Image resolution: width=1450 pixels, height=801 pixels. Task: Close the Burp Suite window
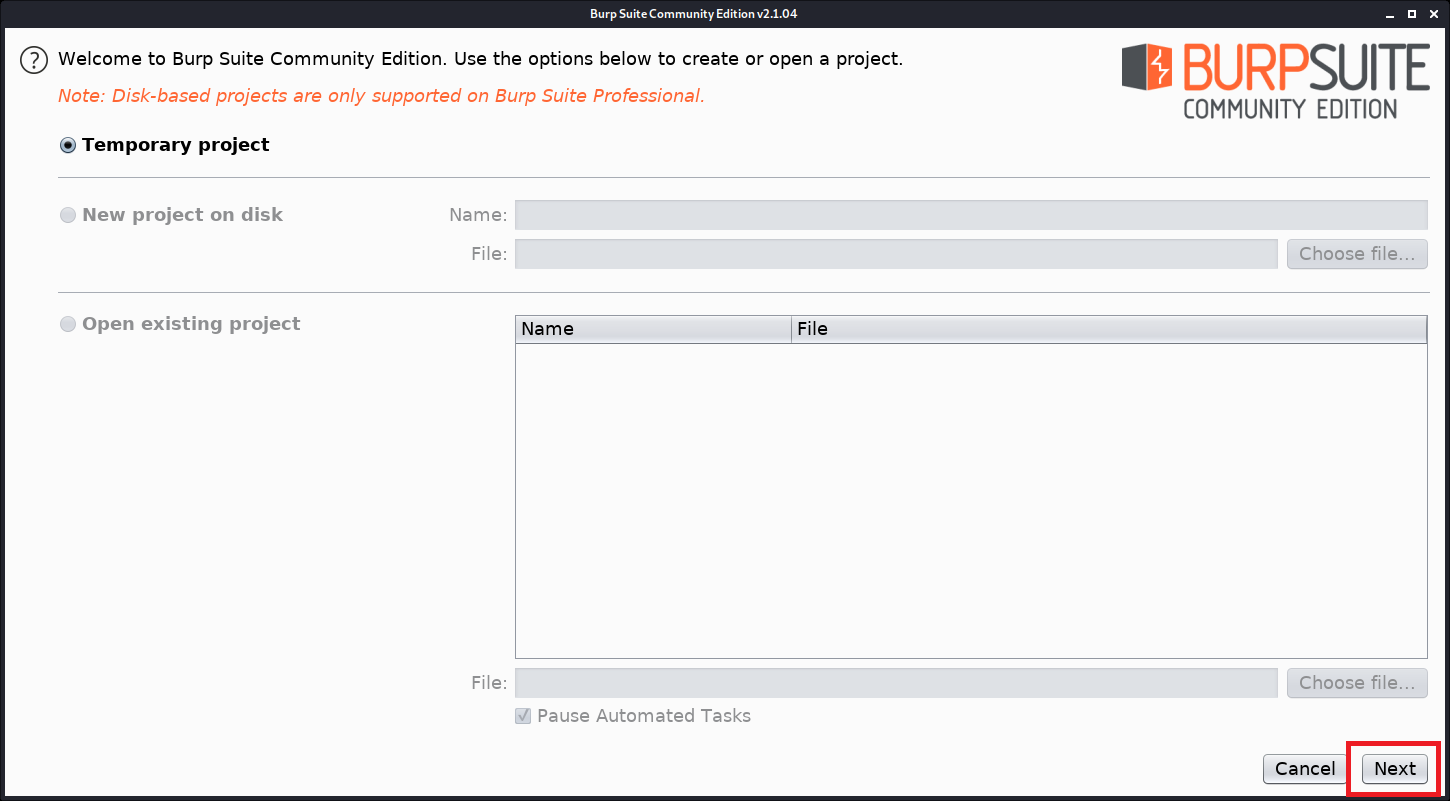coord(1434,14)
